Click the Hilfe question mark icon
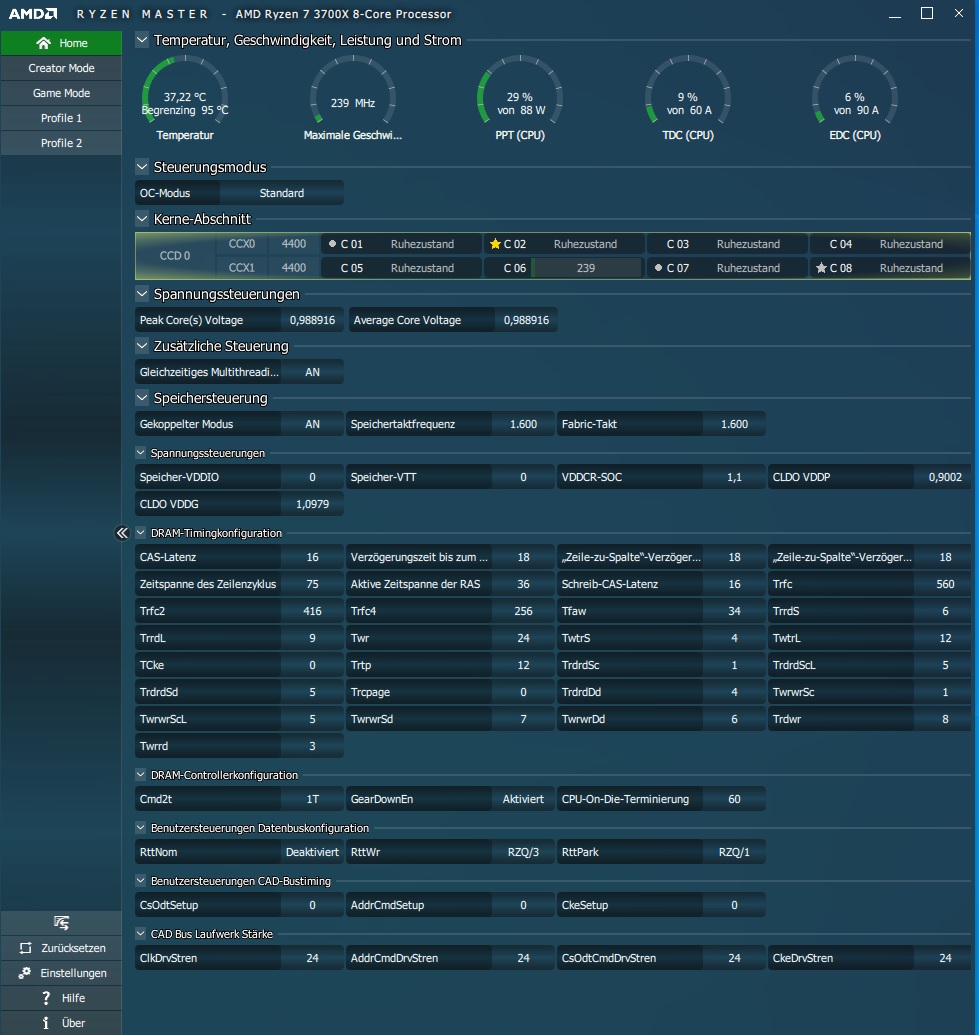Viewport: 979px width, 1035px height. point(46,998)
